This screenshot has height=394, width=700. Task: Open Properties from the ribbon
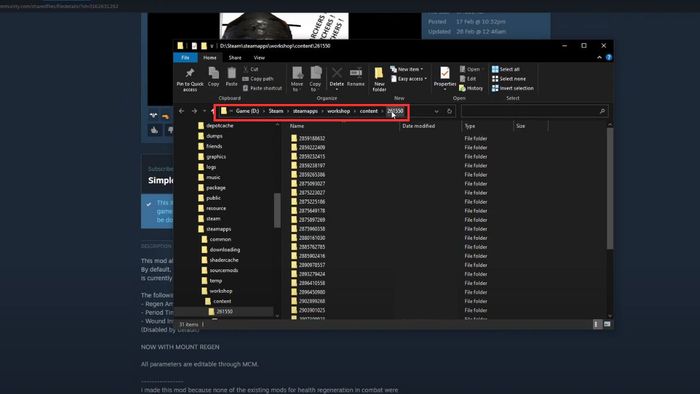pyautogui.click(x=445, y=78)
